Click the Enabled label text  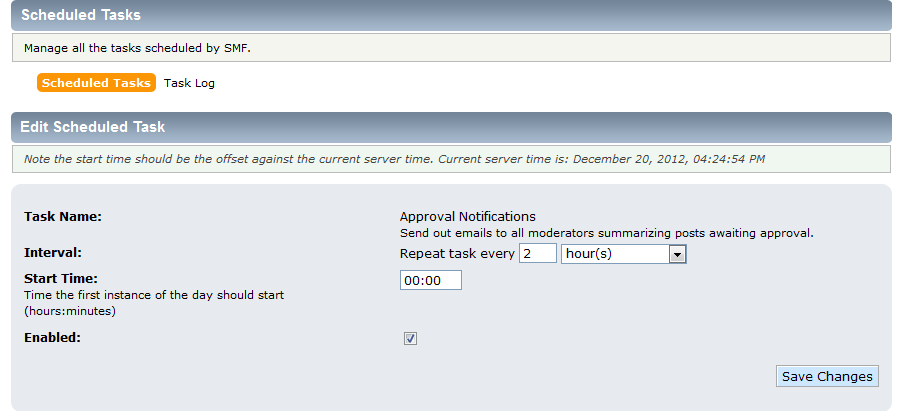pos(52,338)
